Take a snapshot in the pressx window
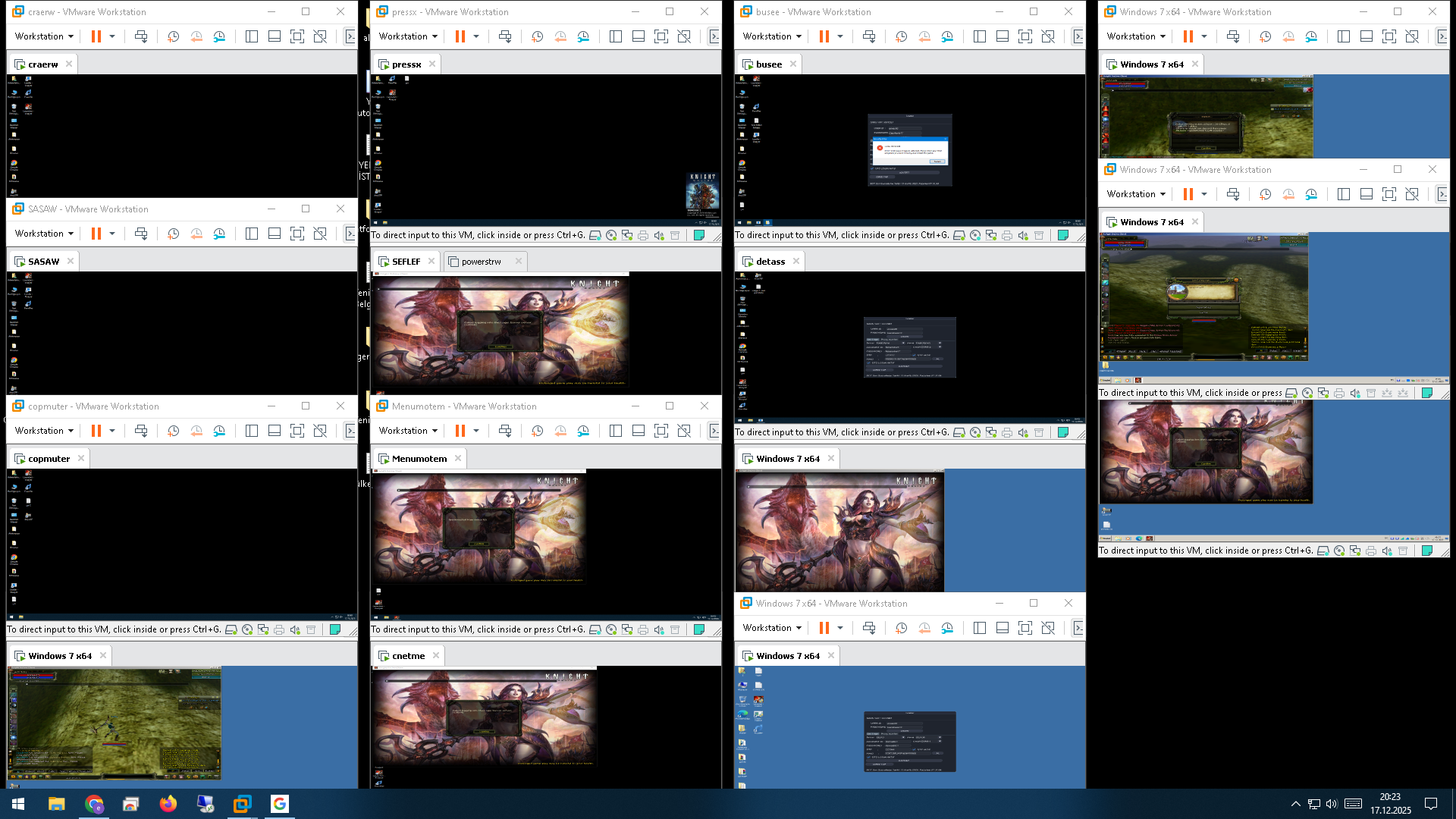 click(537, 36)
